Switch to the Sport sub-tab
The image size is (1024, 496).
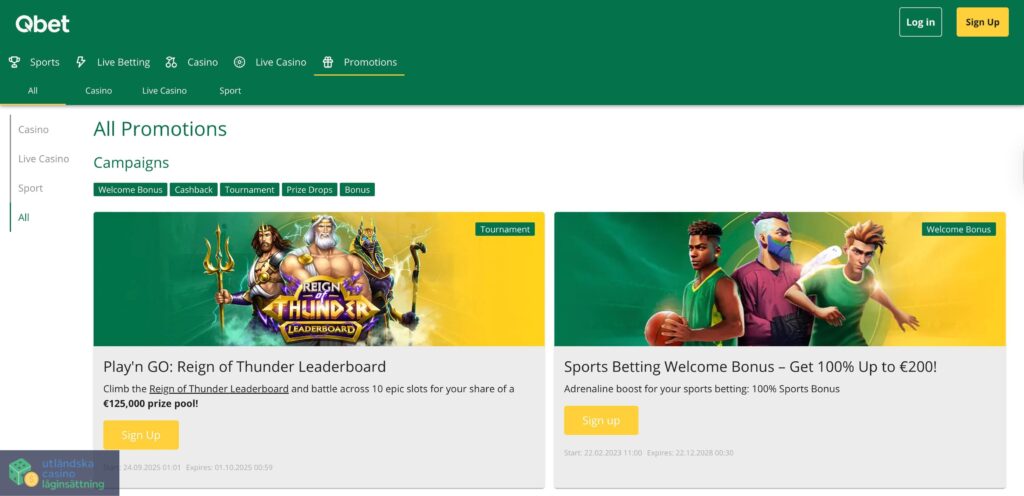click(230, 91)
